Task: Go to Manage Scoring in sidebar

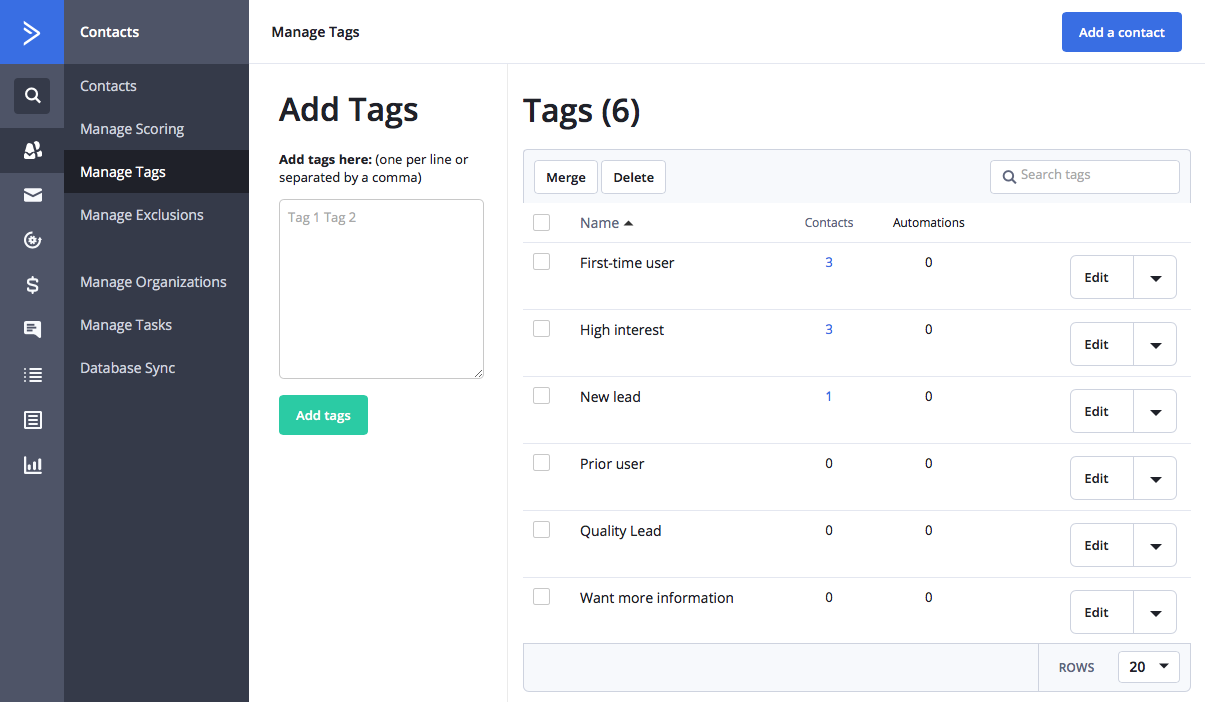Action: (132, 129)
